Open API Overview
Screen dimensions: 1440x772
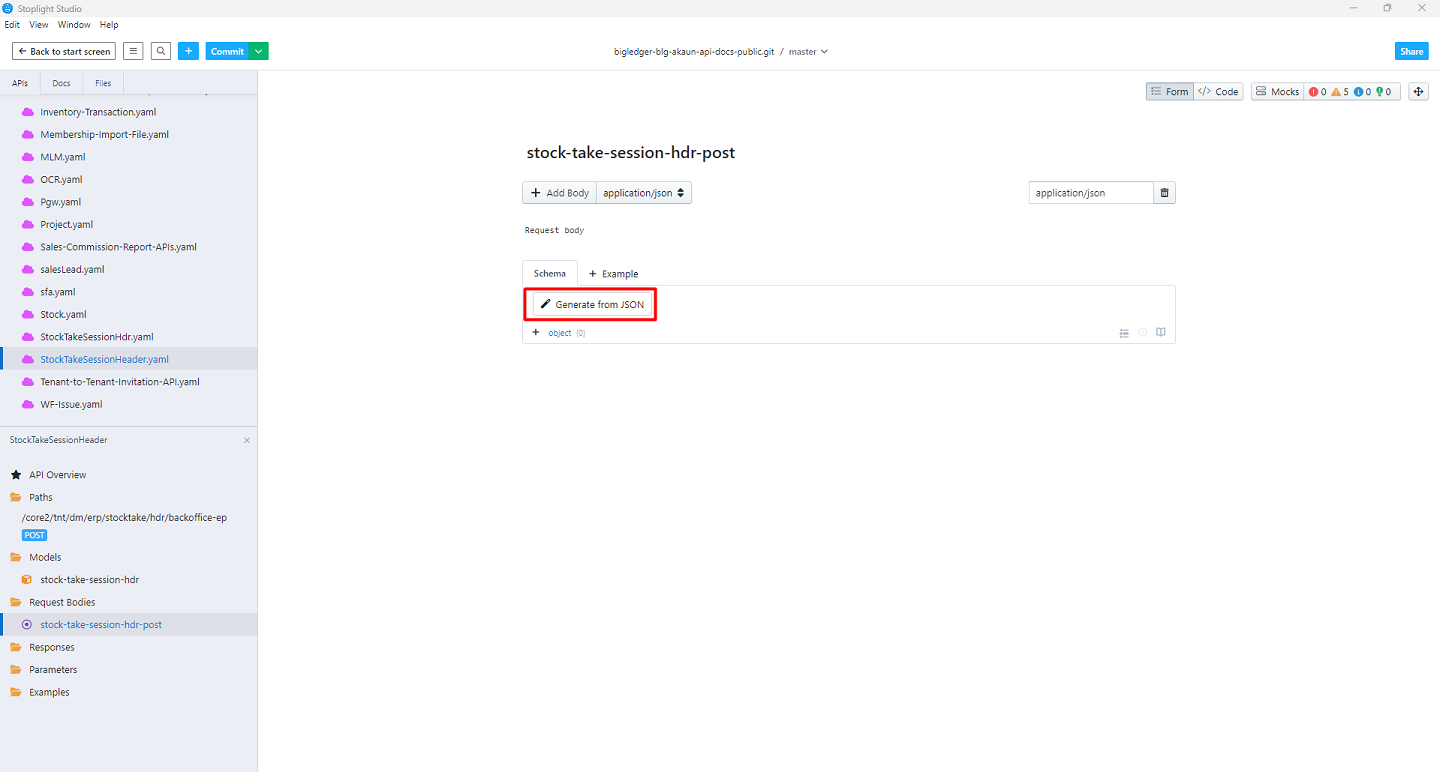(57, 475)
